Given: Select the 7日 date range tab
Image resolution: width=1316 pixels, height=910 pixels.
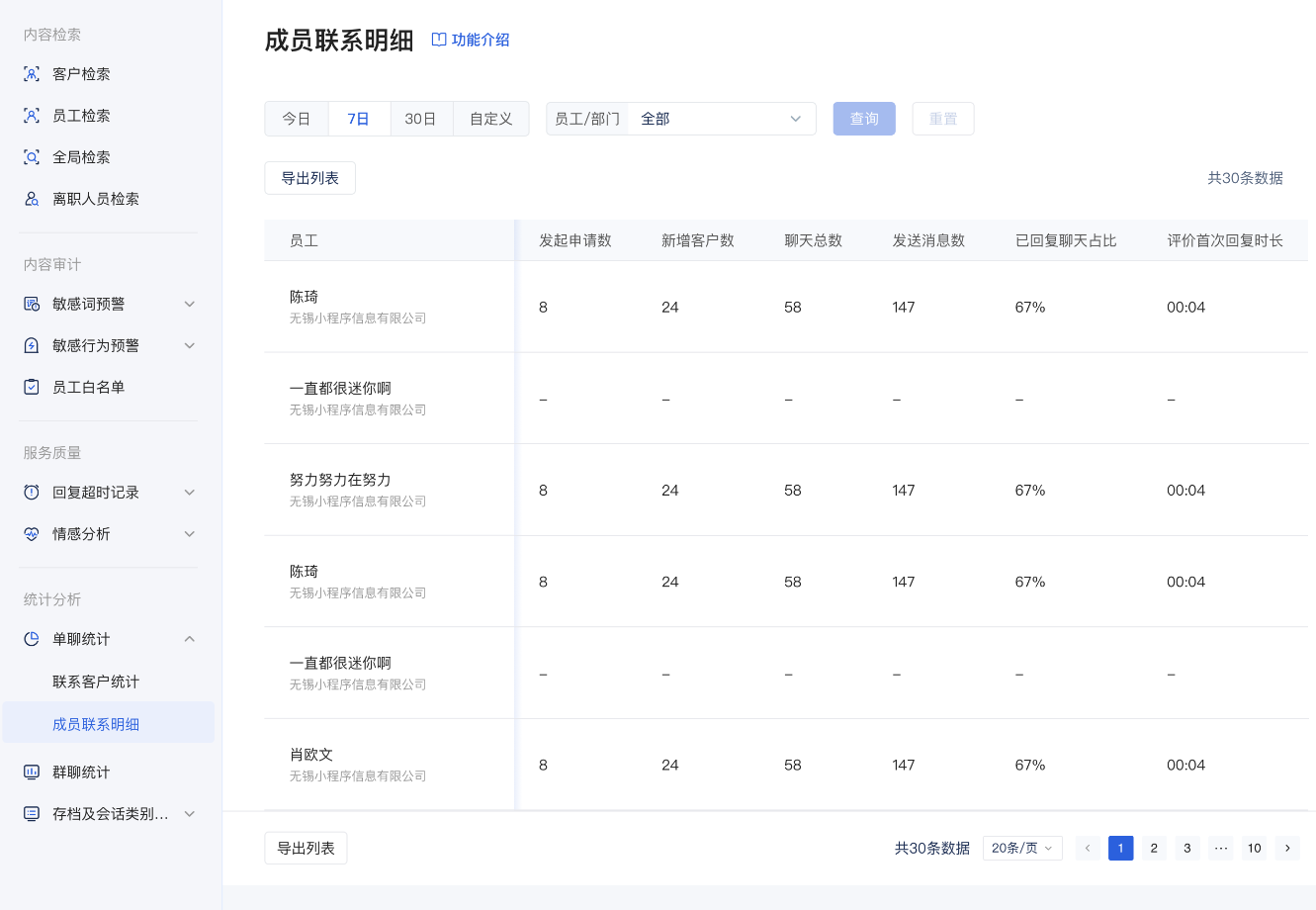Looking at the screenshot, I should point(359,119).
